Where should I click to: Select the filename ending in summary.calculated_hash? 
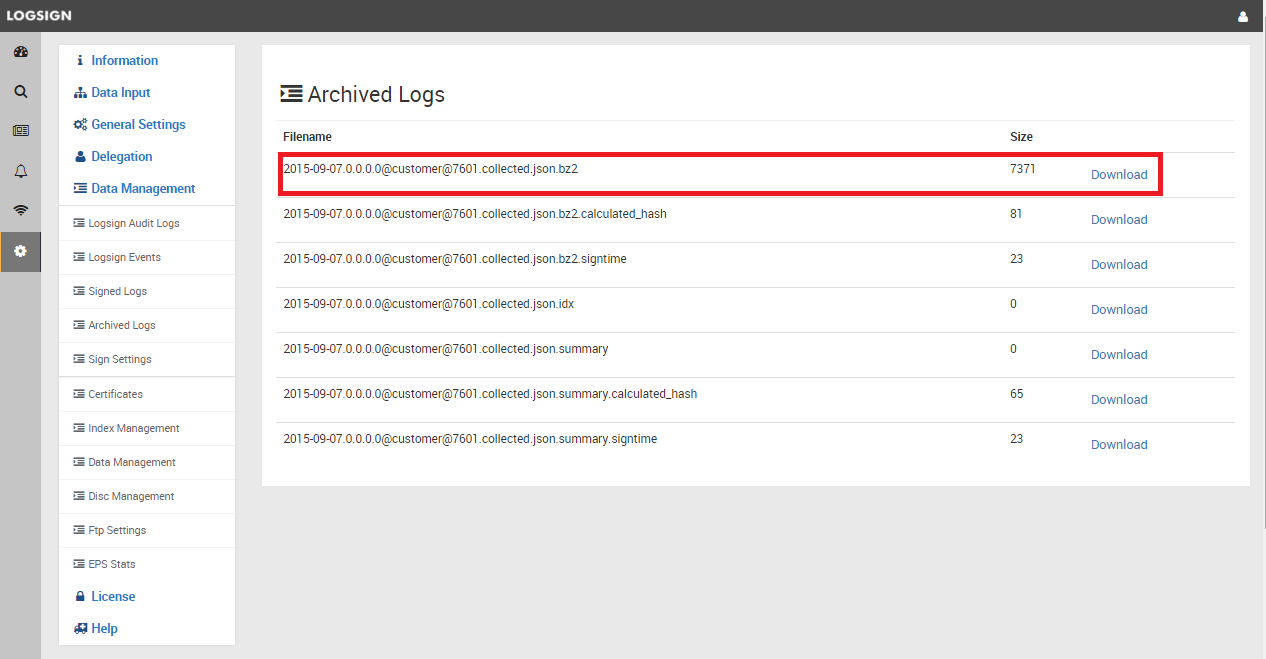pos(490,394)
